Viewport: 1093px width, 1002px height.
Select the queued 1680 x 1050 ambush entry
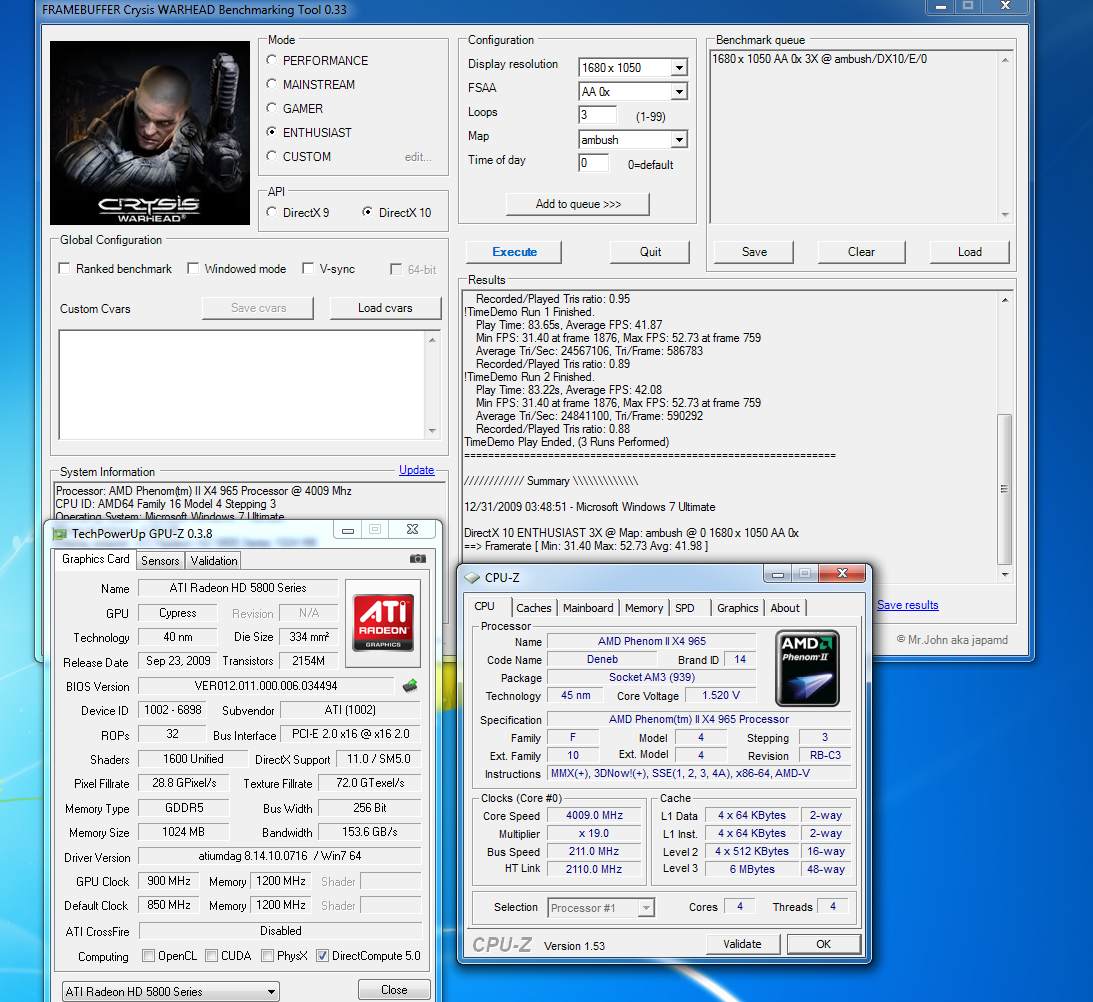click(820, 59)
